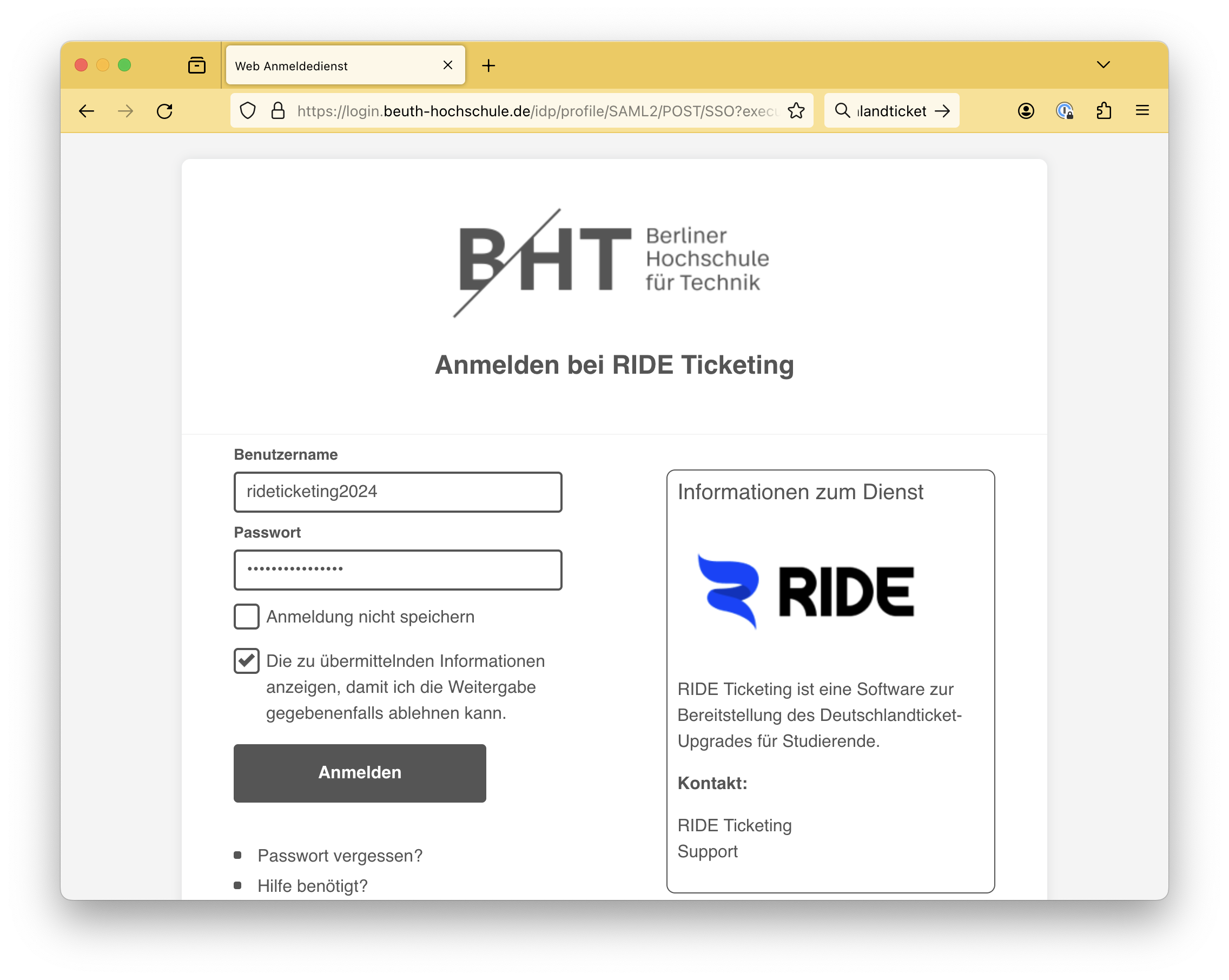The width and height of the screenshot is (1229, 980).
Task: Reload the current page
Action: 165,110
